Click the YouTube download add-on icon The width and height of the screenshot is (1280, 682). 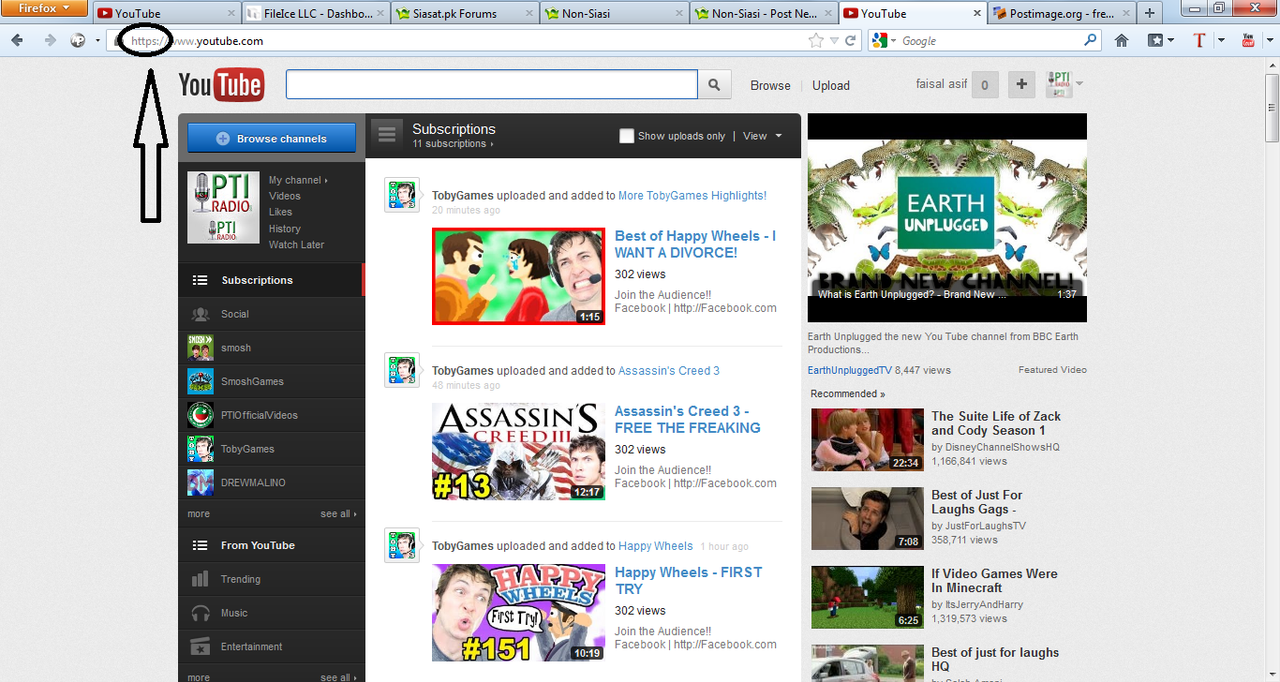[x=1248, y=41]
